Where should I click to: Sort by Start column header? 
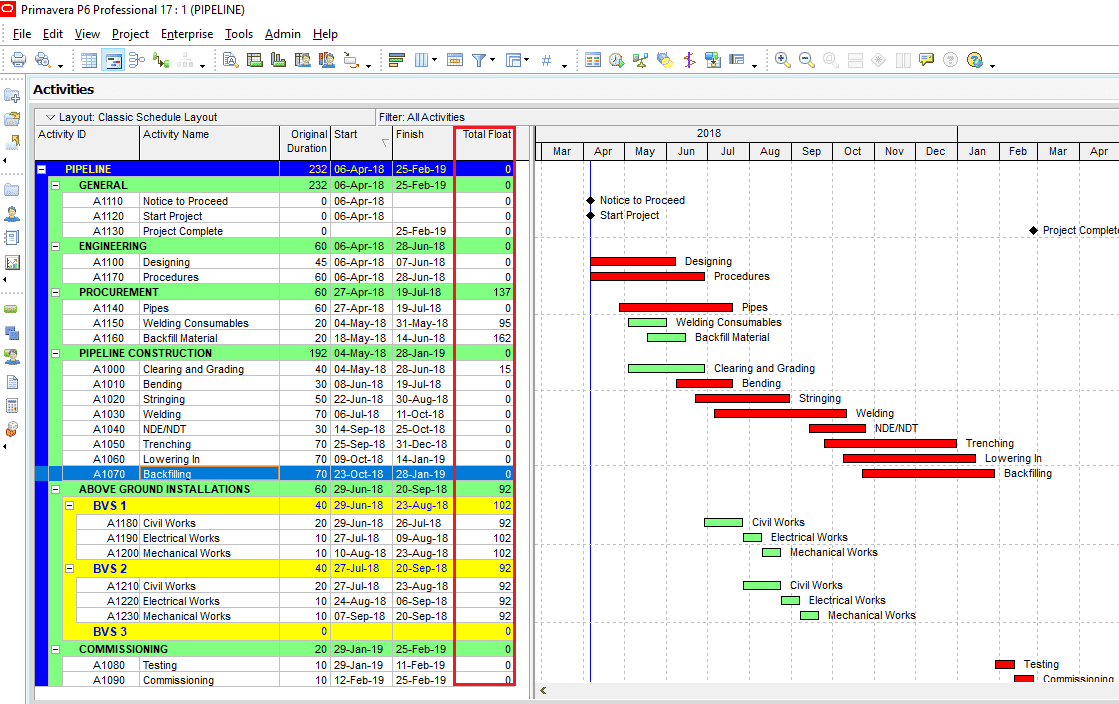click(361, 142)
